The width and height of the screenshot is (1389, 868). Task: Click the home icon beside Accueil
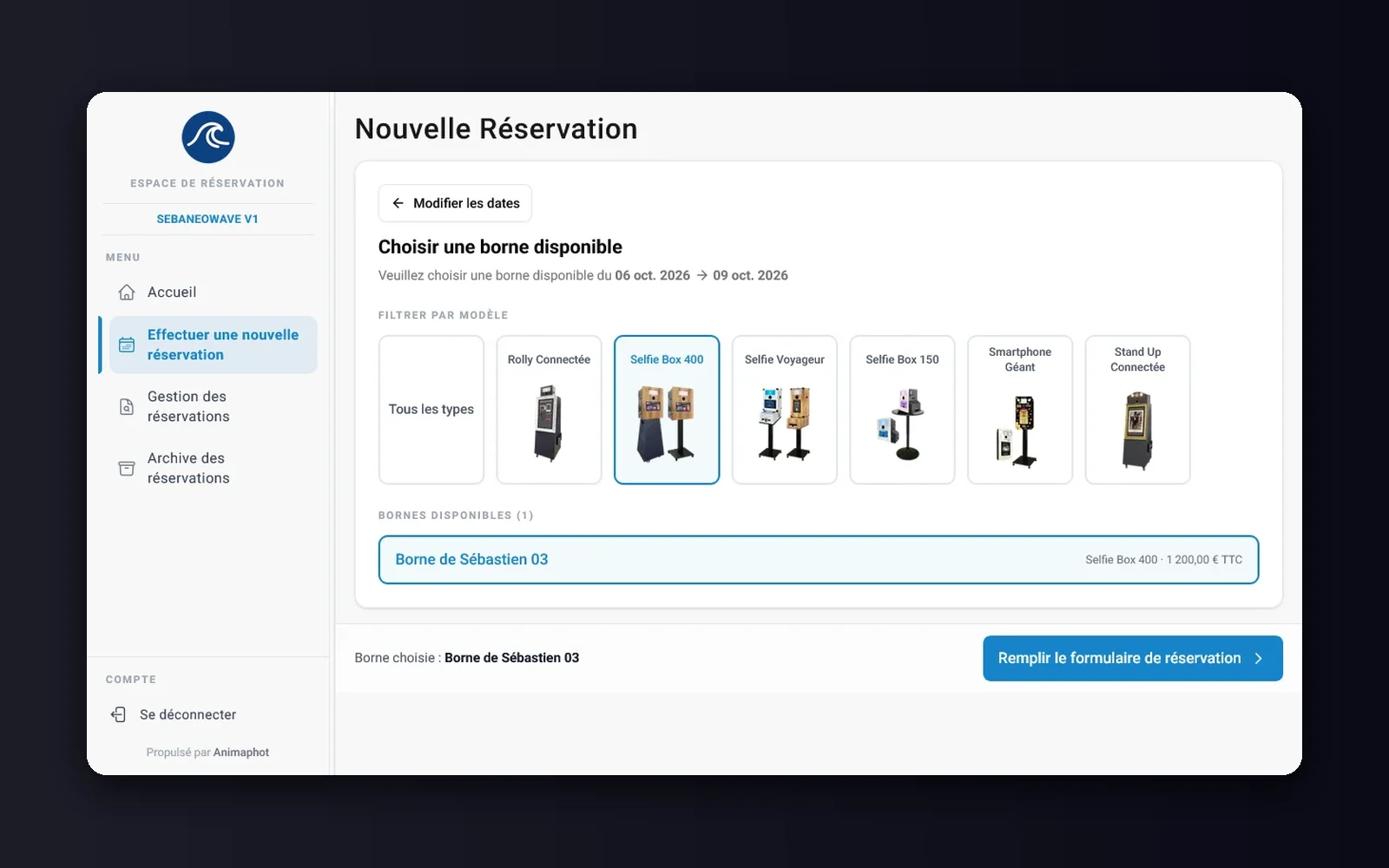pos(127,293)
